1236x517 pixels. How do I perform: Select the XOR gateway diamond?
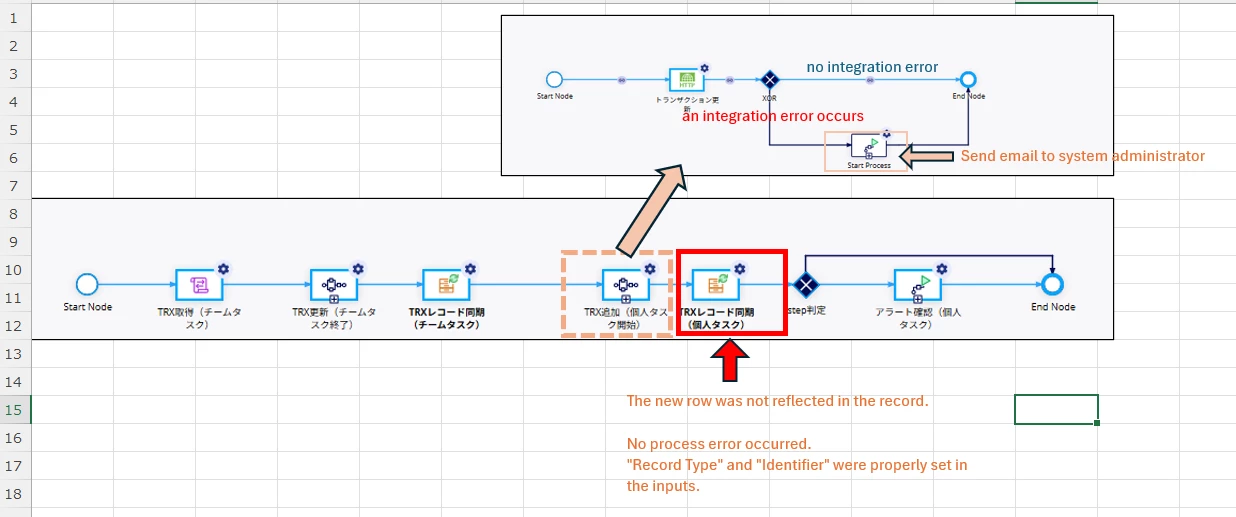click(x=769, y=80)
